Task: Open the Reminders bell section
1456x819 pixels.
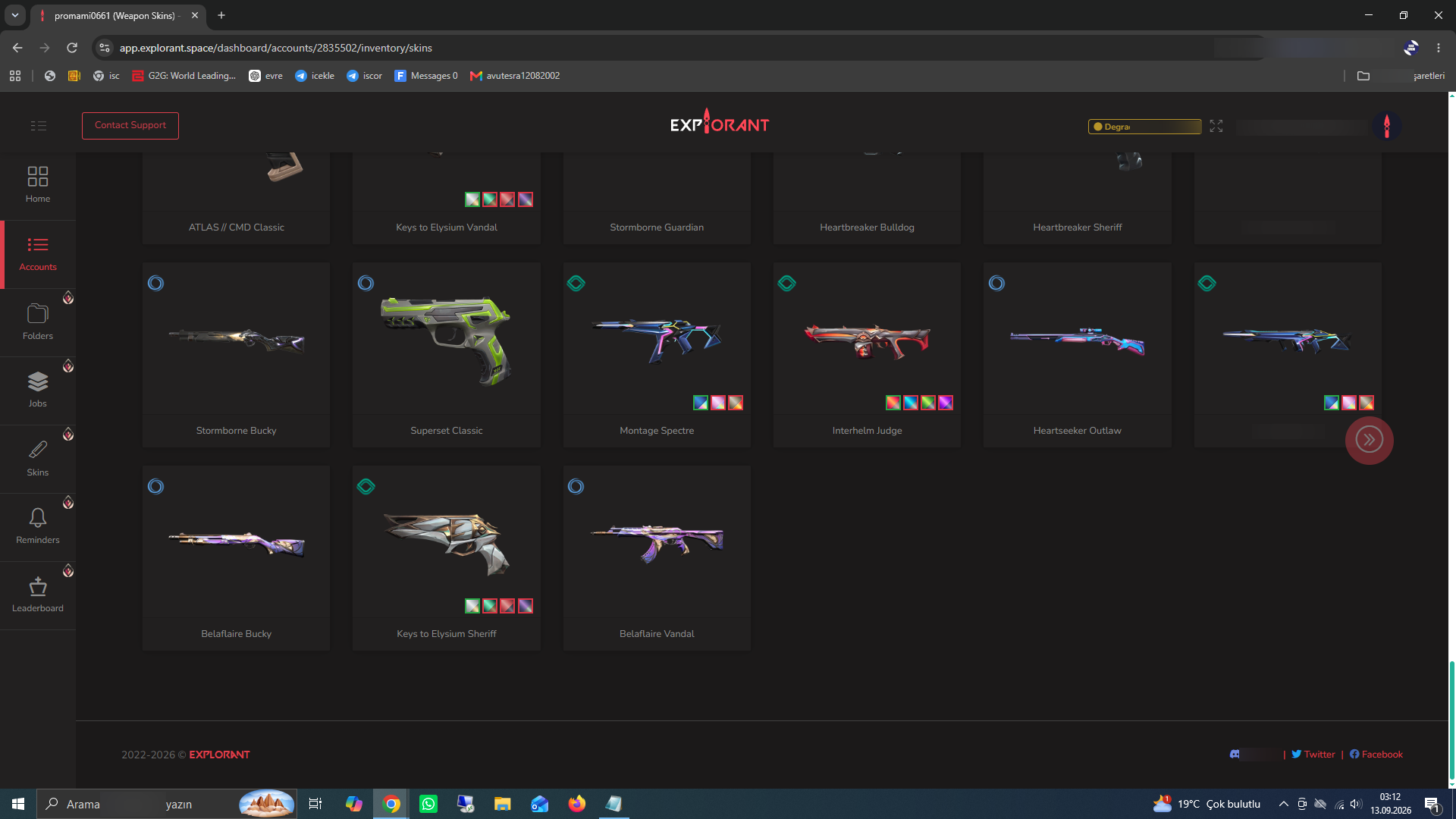Action: pyautogui.click(x=38, y=527)
